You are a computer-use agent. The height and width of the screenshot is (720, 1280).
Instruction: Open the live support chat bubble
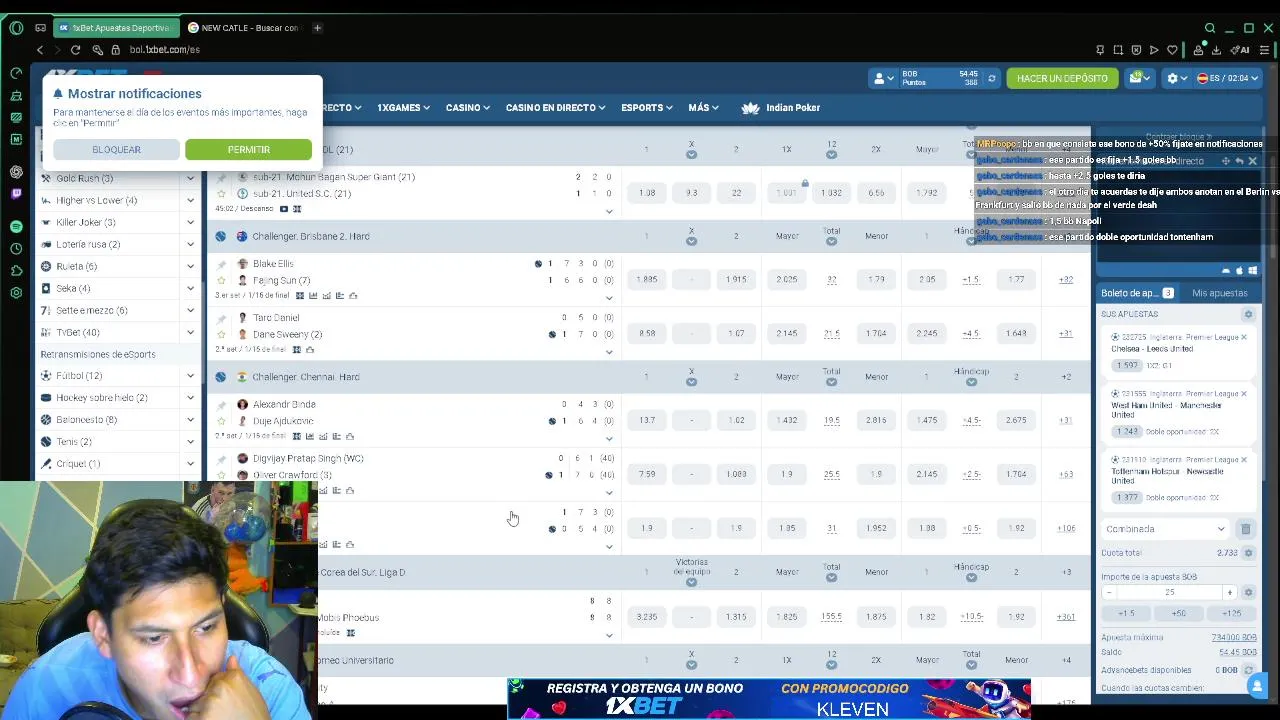[x=1255, y=685]
